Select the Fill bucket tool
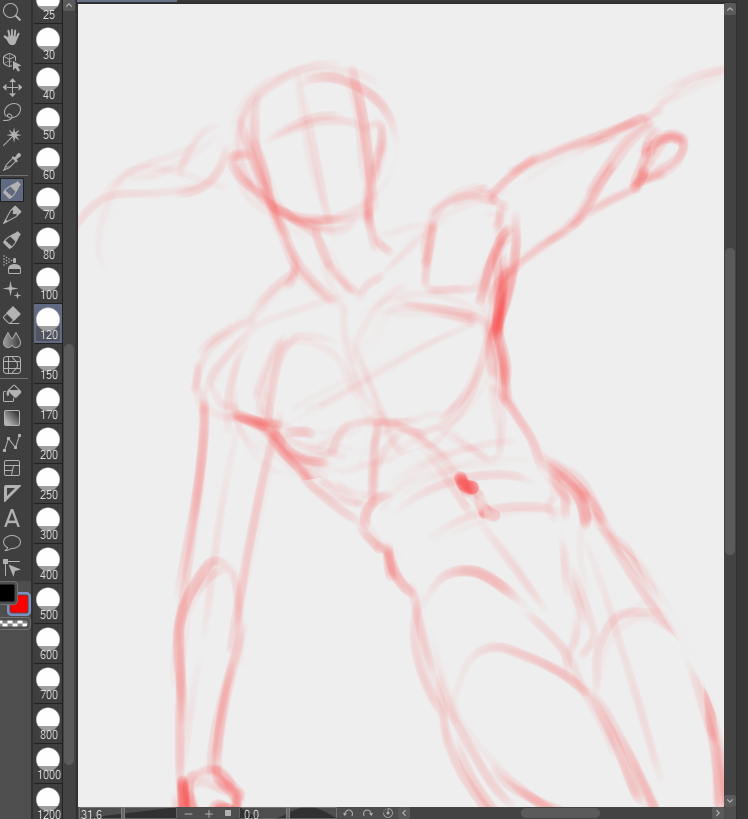Viewport: 748px width, 819px height. [12, 392]
